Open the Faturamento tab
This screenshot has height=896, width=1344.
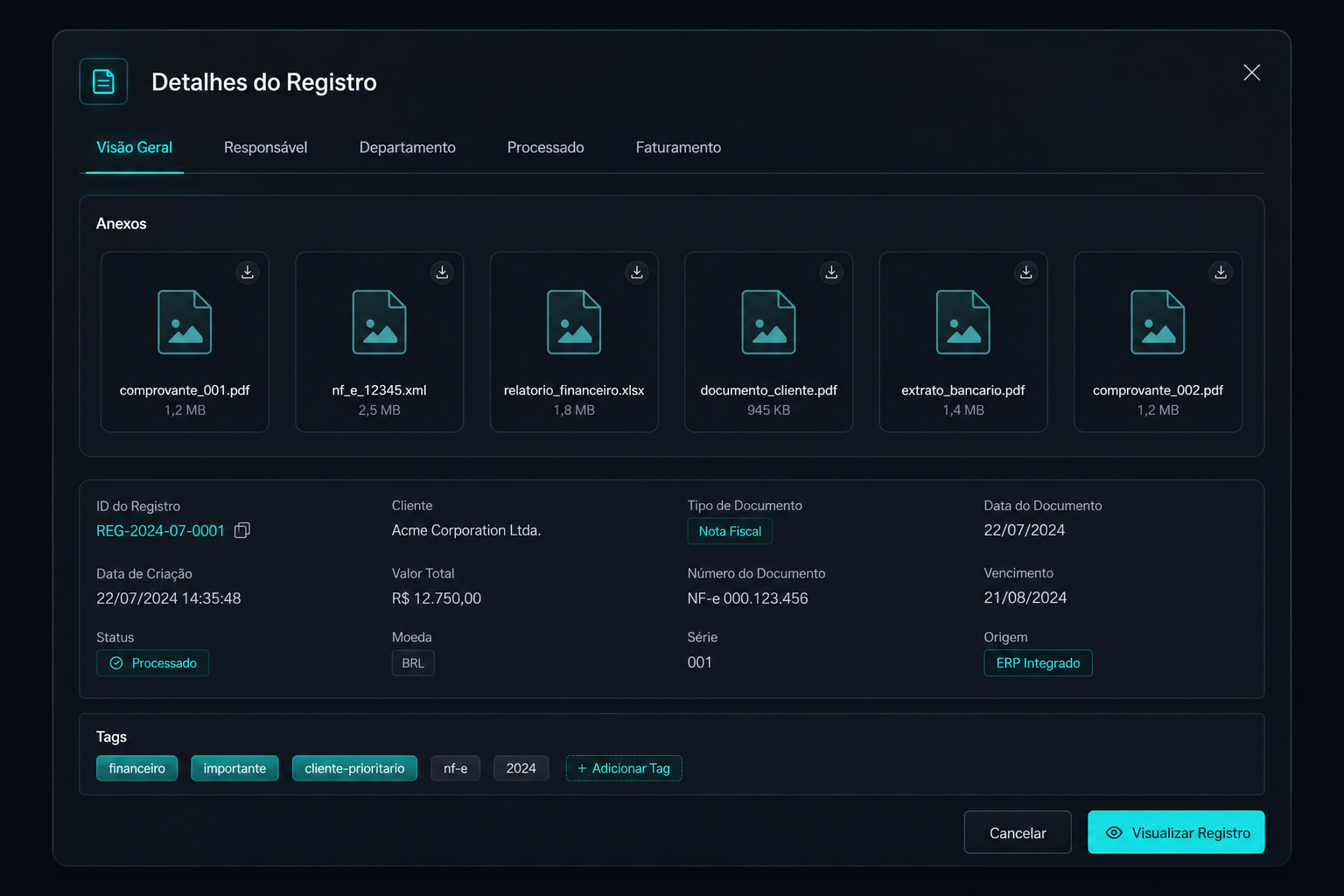click(x=678, y=147)
